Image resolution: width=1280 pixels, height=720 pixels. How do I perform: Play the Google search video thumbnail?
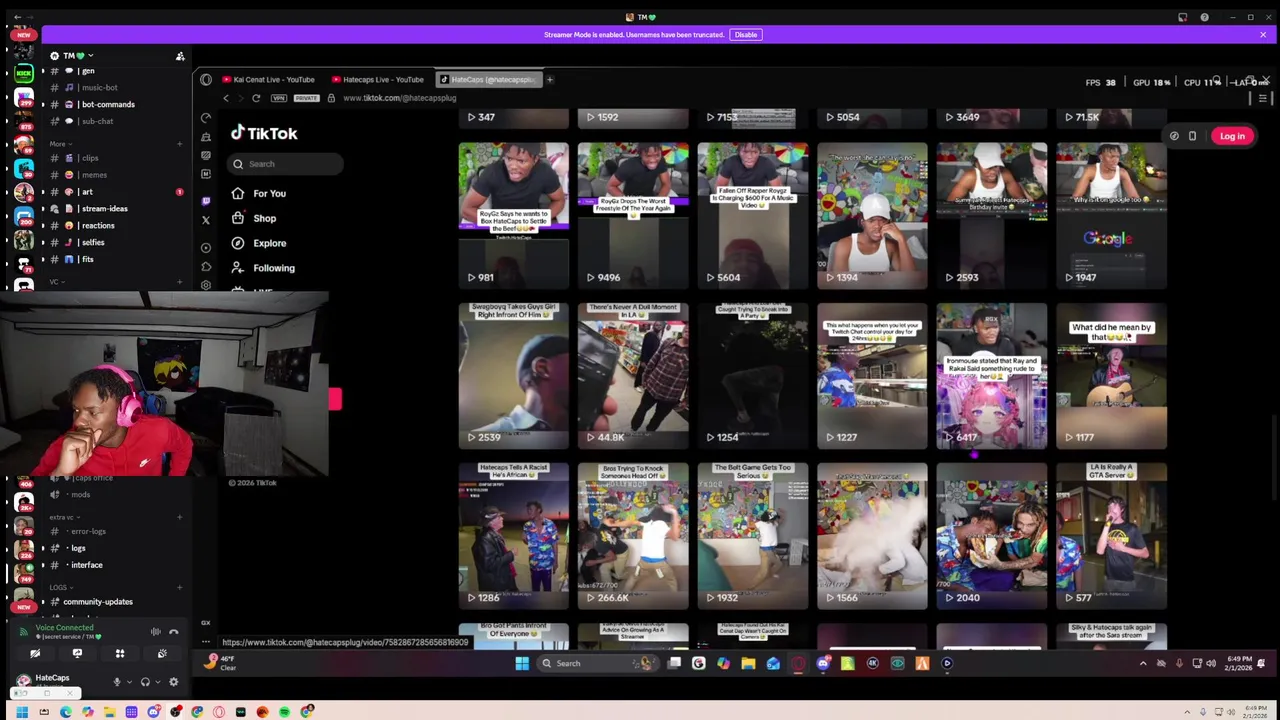click(1111, 215)
